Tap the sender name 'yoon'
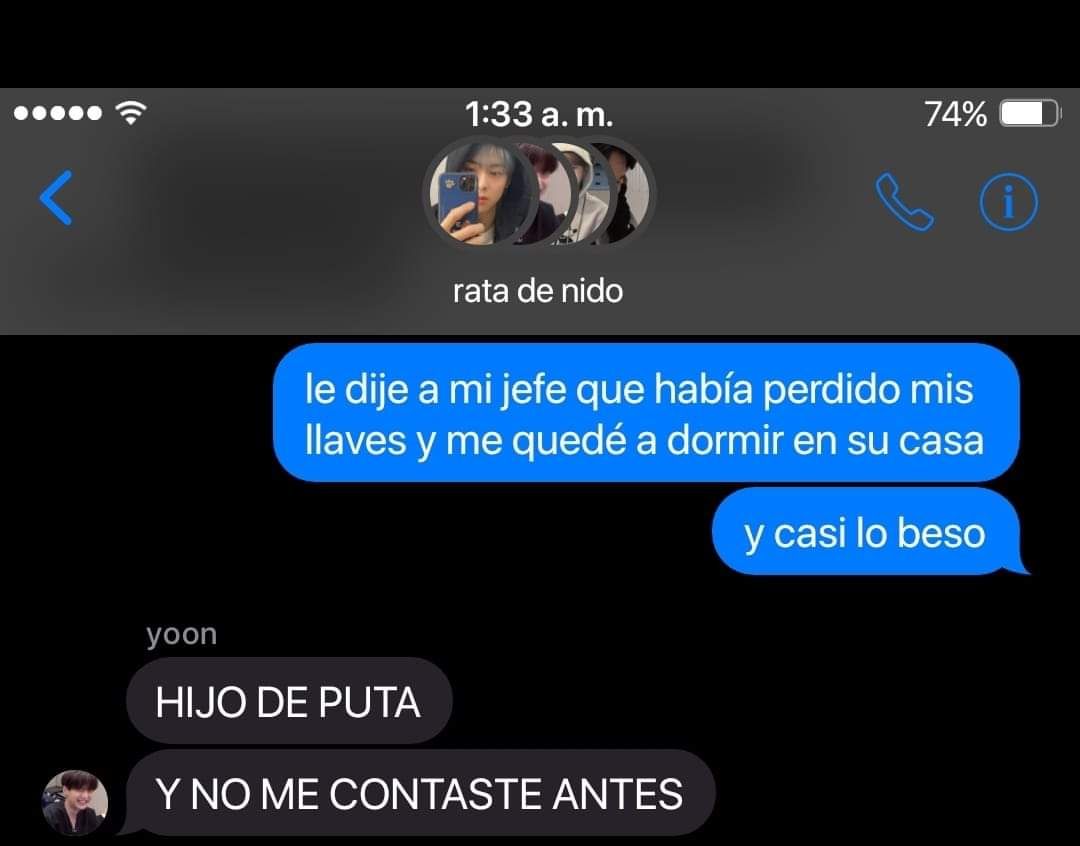The height and width of the screenshot is (846, 1080). click(182, 634)
